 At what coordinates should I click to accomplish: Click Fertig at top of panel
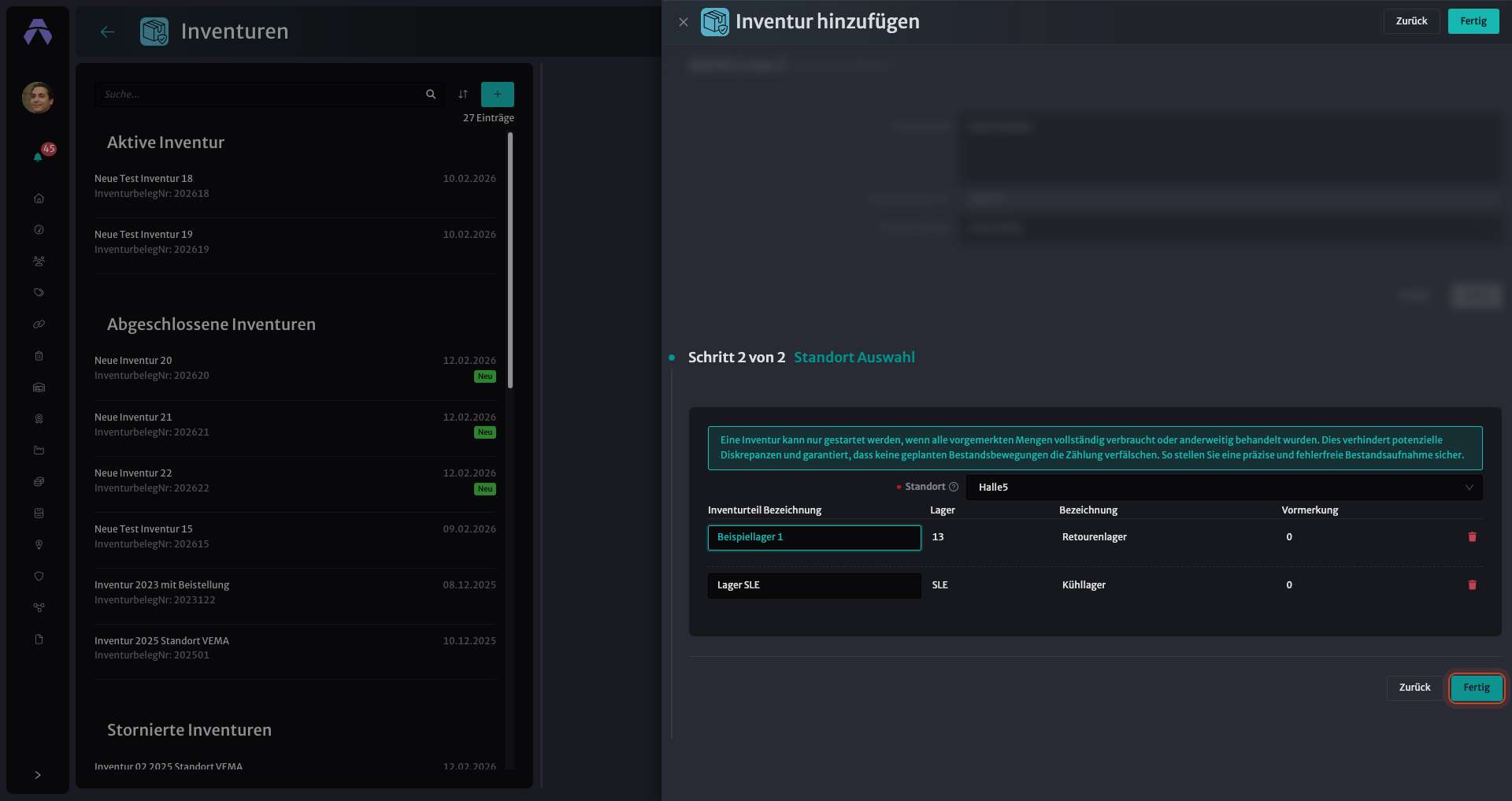pyautogui.click(x=1473, y=21)
